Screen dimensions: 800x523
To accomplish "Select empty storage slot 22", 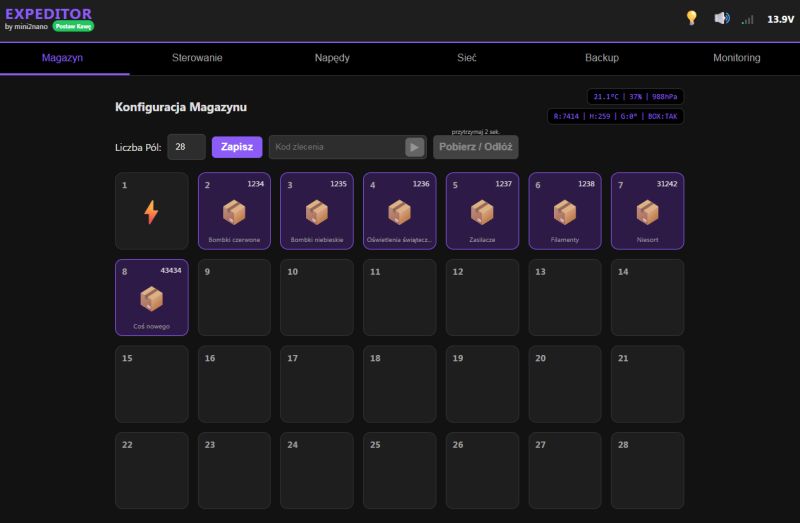I will (152, 470).
